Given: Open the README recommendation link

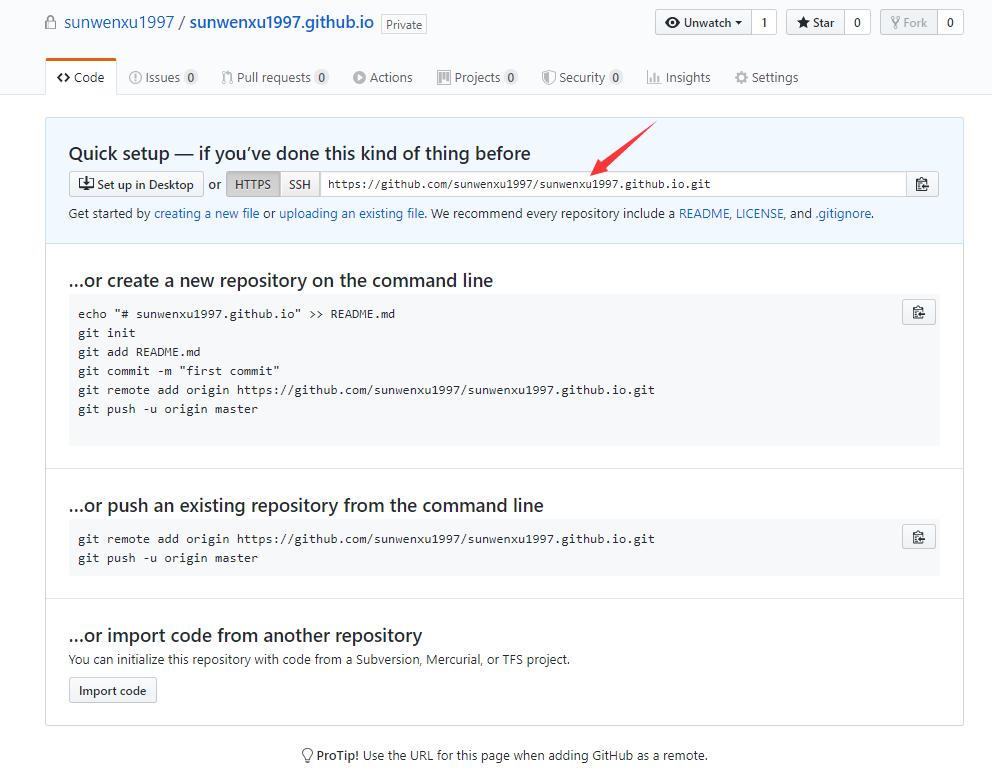Looking at the screenshot, I should tap(704, 214).
